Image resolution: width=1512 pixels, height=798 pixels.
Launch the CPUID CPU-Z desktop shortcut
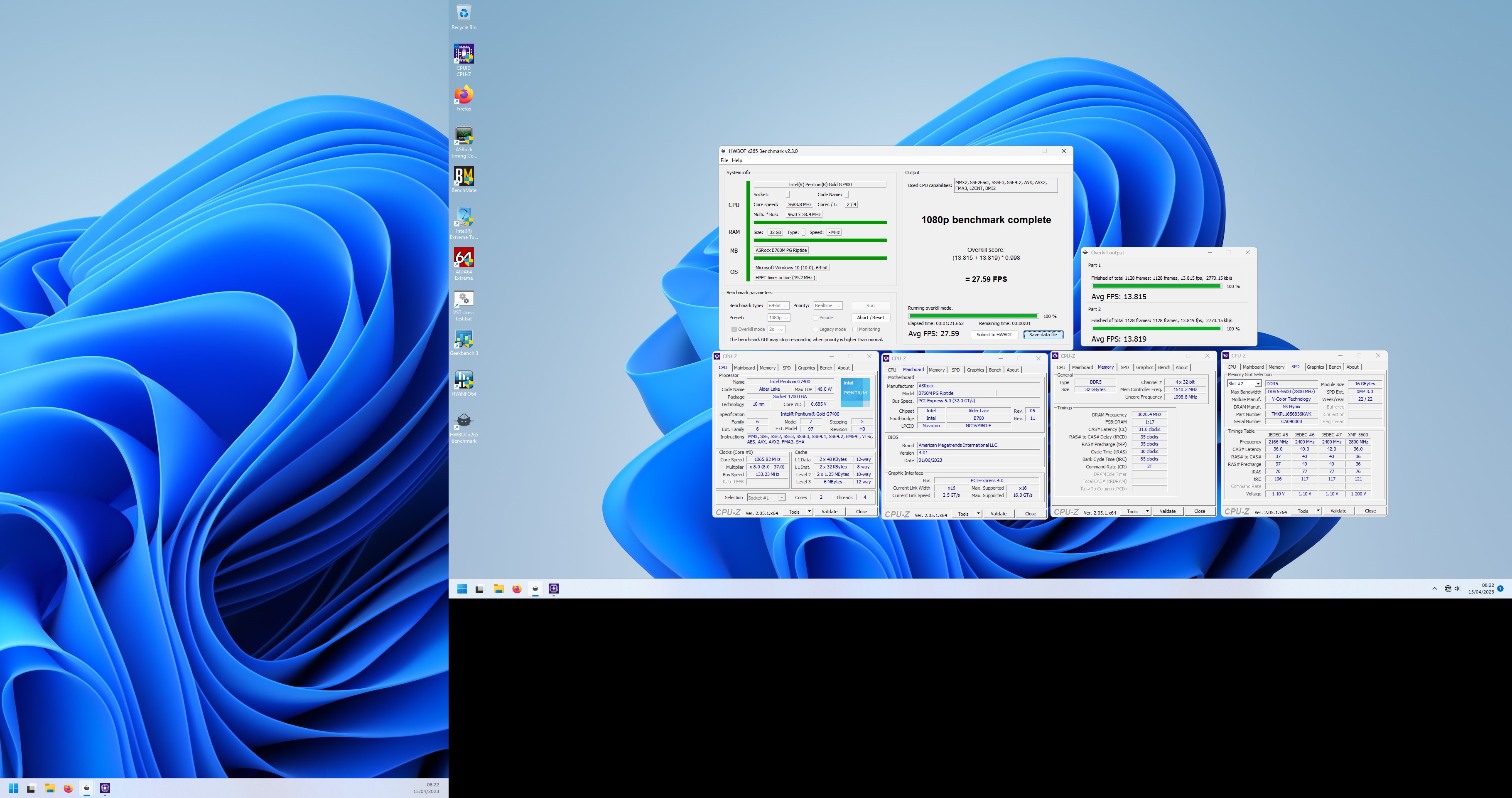[x=464, y=59]
